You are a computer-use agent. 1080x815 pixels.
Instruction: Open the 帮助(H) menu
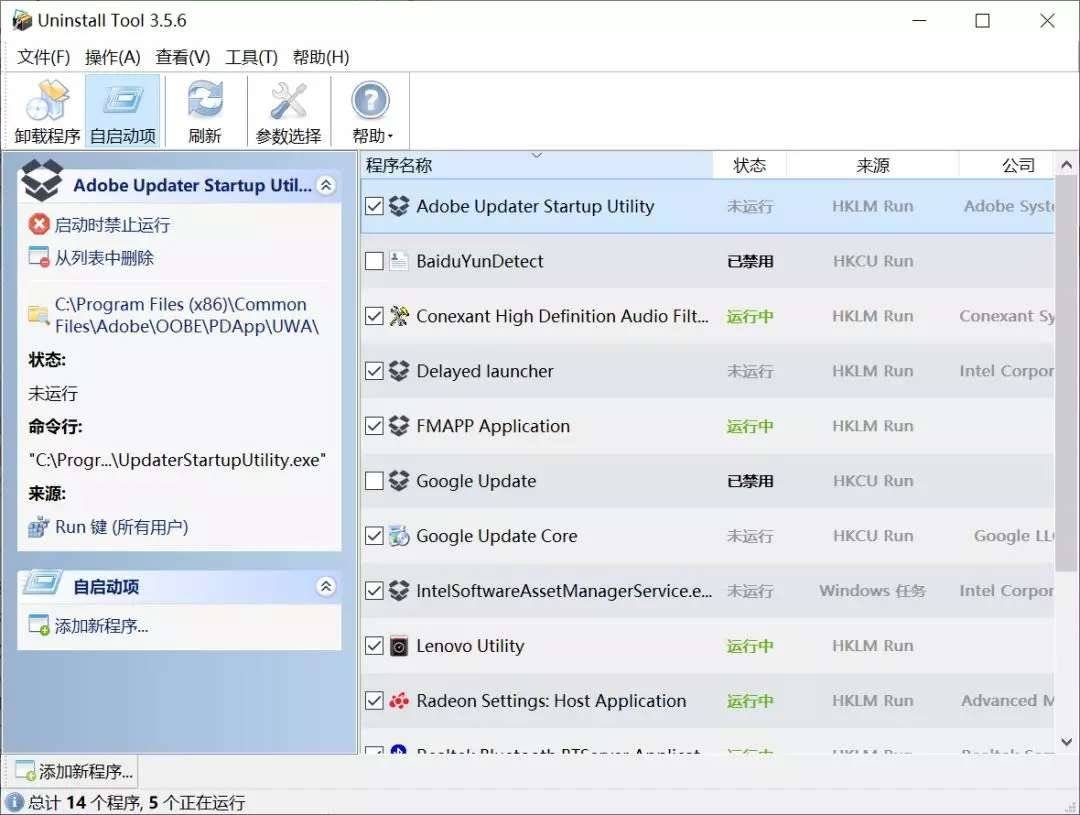(321, 57)
